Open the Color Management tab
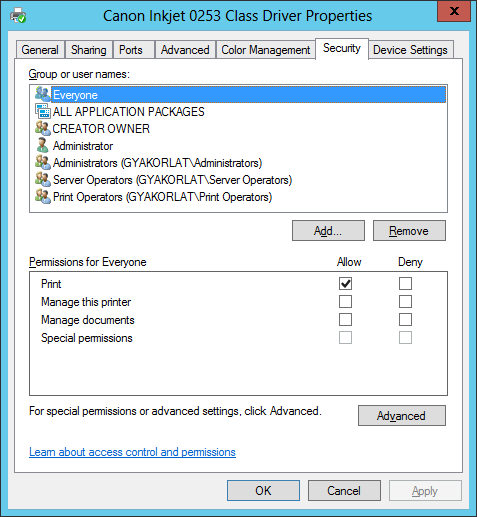Image resolution: width=477 pixels, height=517 pixels. click(x=266, y=50)
